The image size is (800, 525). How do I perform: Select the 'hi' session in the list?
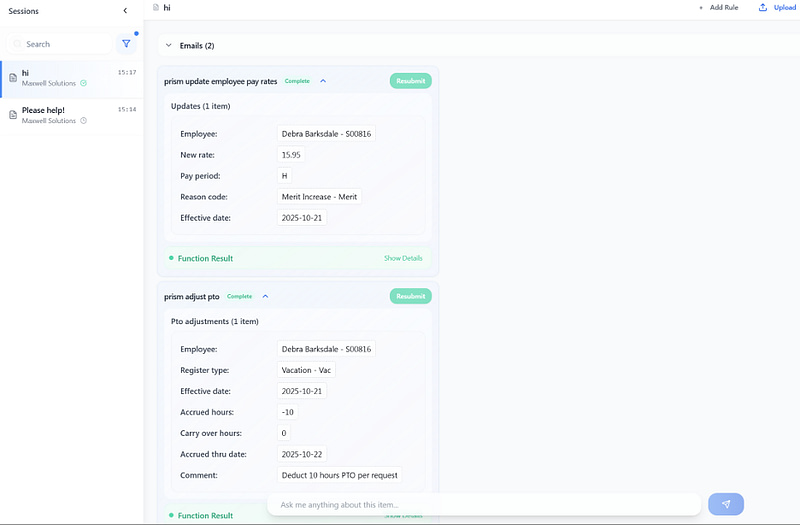point(70,78)
